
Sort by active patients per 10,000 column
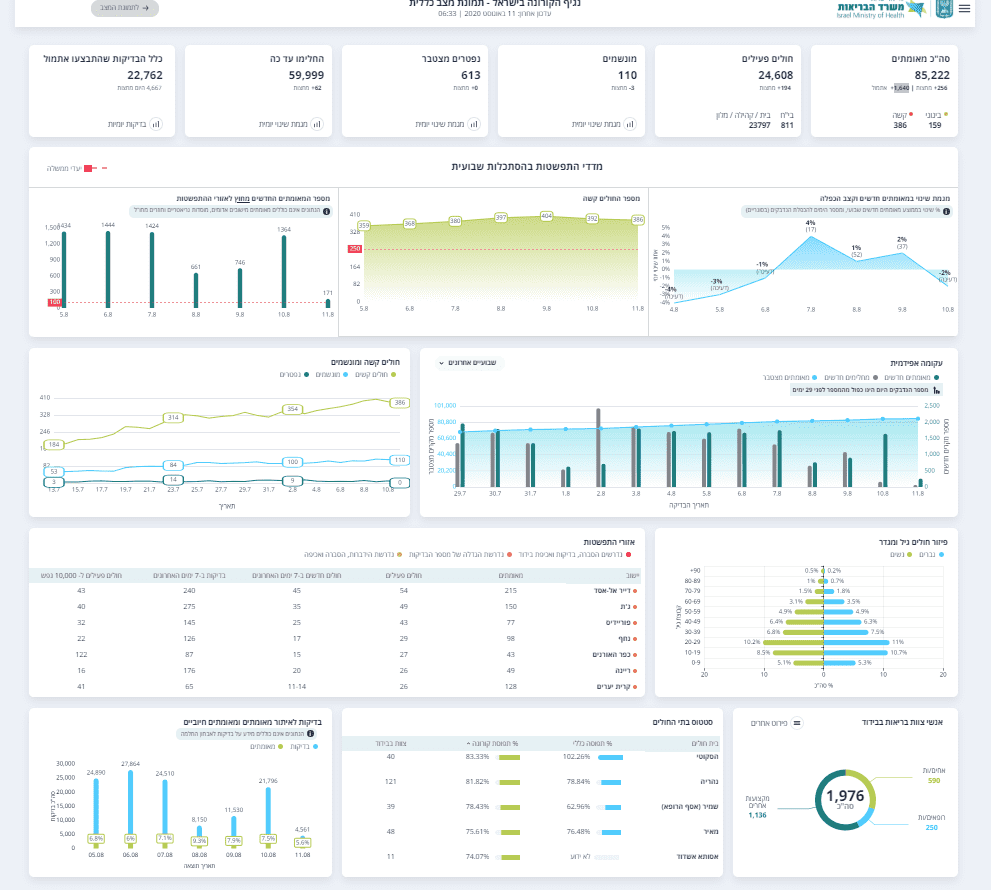pos(81,576)
